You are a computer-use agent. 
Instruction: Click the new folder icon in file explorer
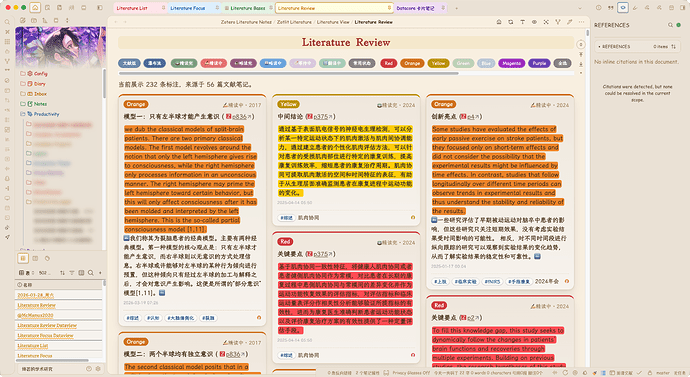[34, 20]
